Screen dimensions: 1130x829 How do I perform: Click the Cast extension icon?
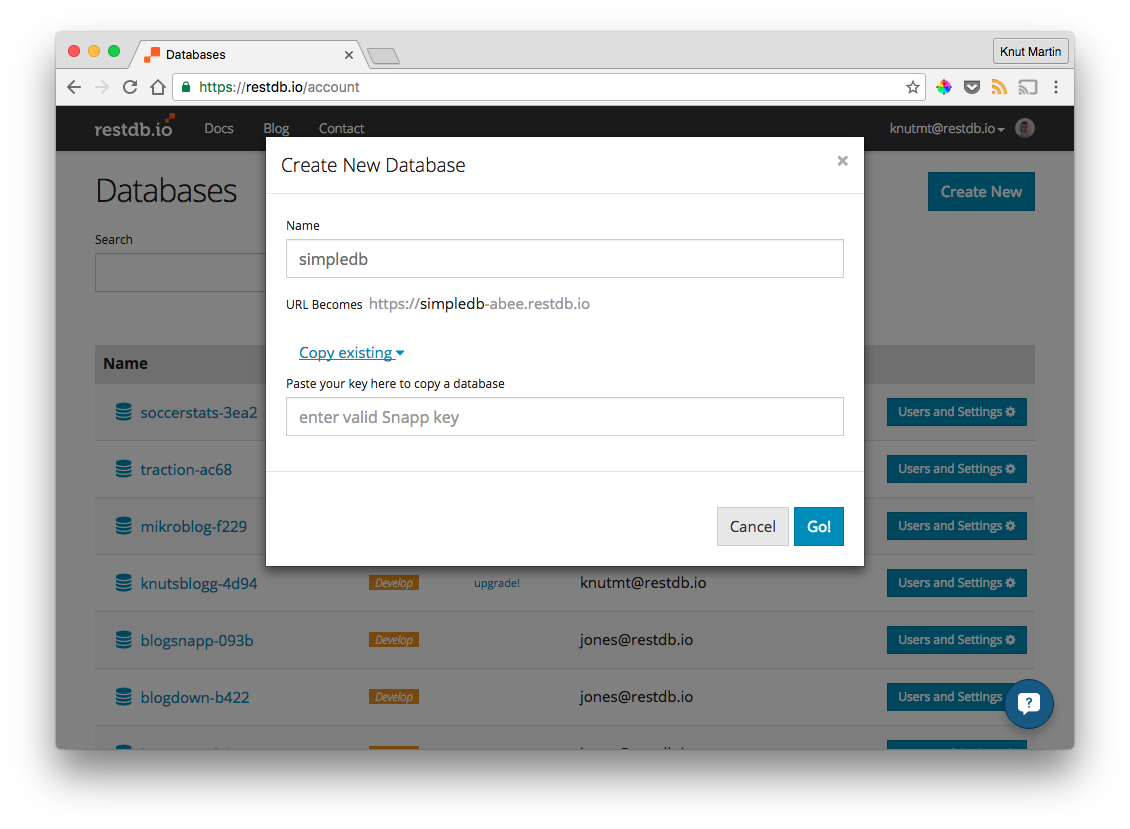pos(1027,87)
